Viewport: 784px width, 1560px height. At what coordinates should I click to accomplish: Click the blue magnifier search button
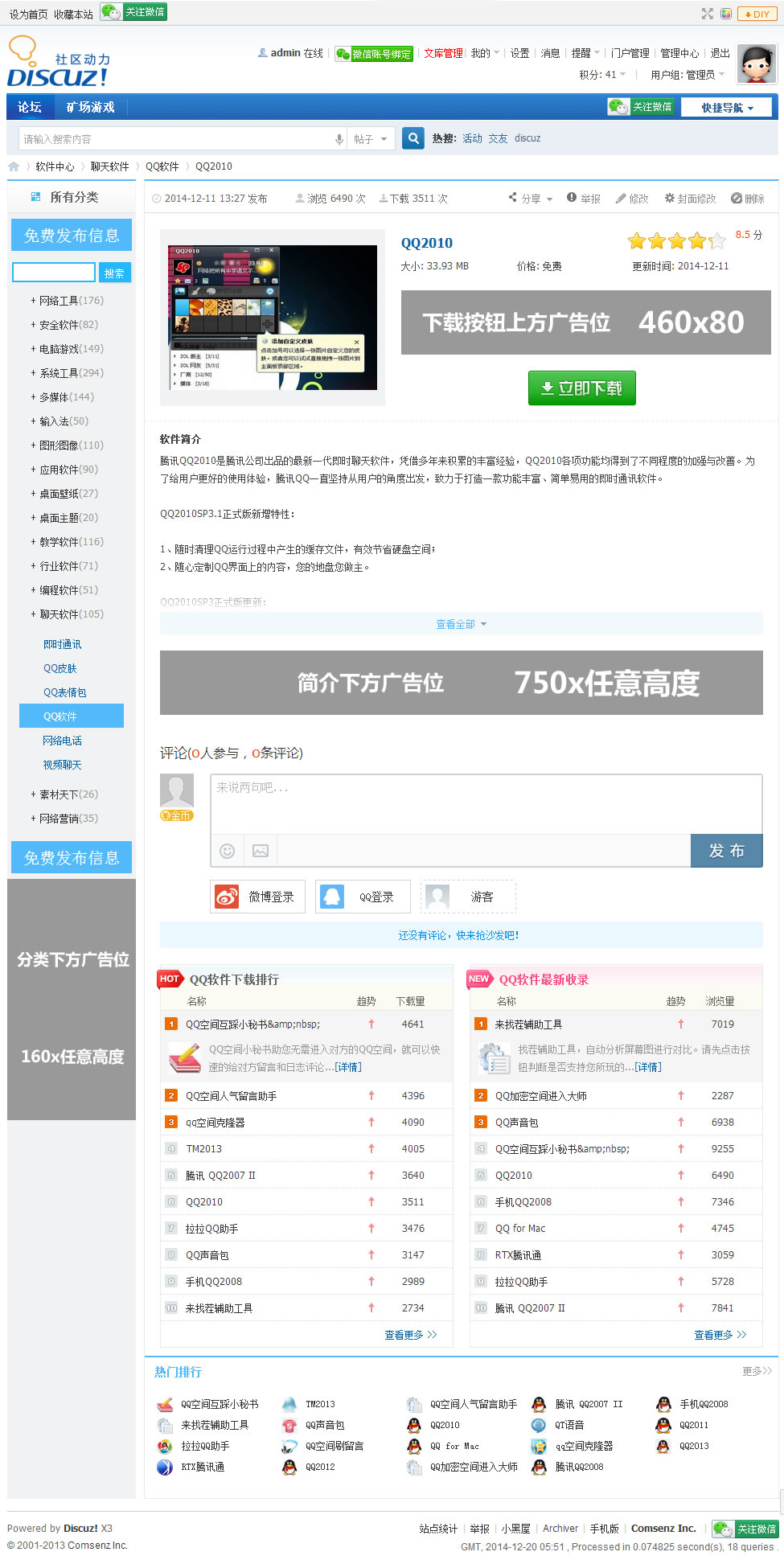[x=413, y=138]
